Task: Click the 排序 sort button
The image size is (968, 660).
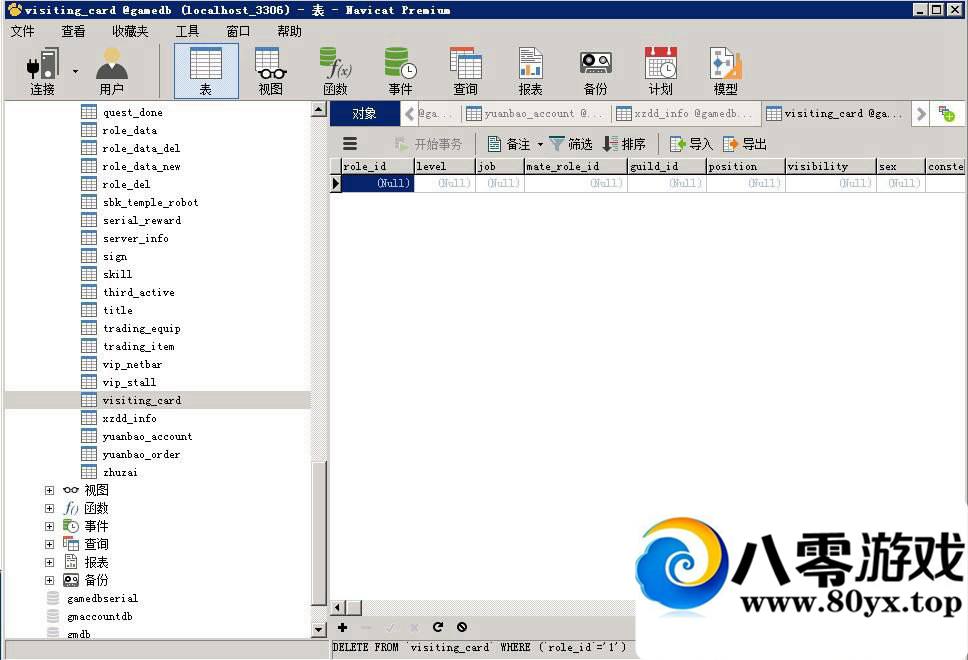Action: tap(624, 144)
